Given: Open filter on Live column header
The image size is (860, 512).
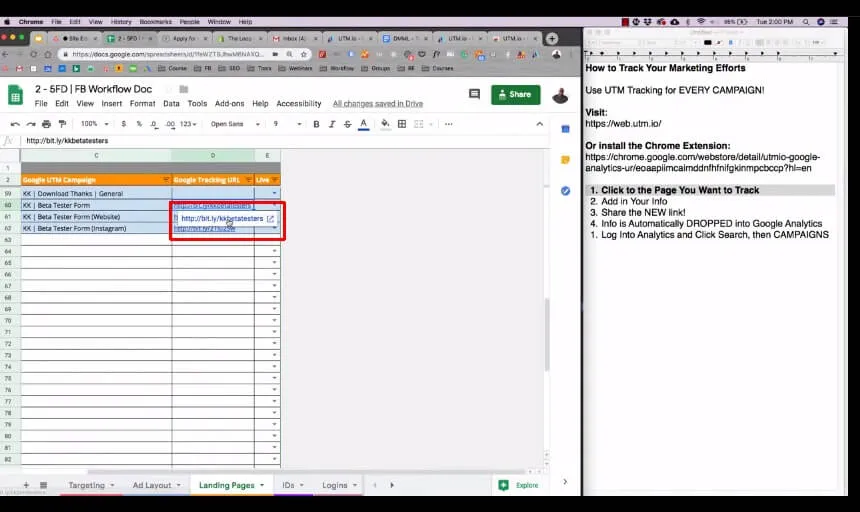Looking at the screenshot, I should point(275,180).
